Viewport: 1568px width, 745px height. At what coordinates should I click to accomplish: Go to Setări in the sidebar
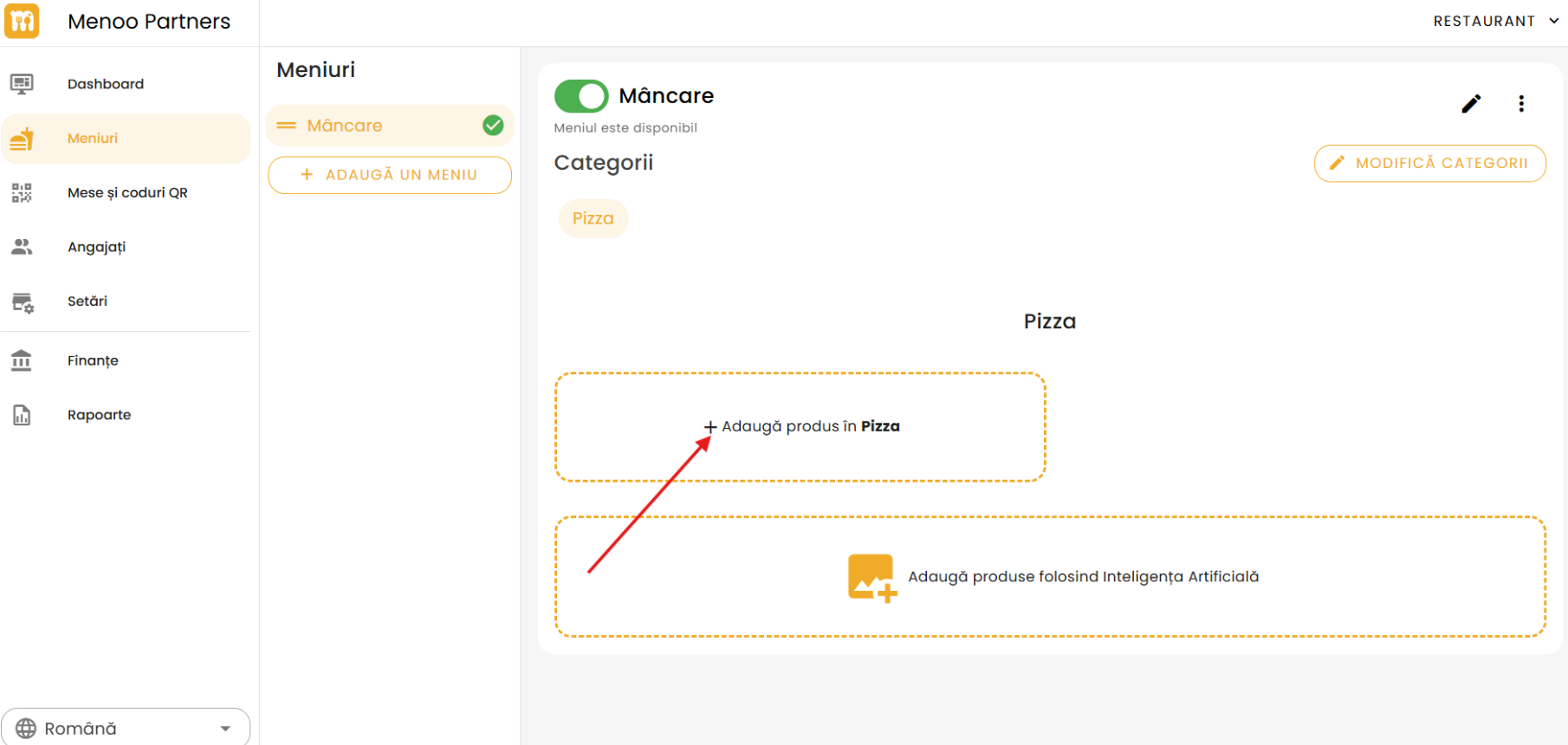(126, 301)
